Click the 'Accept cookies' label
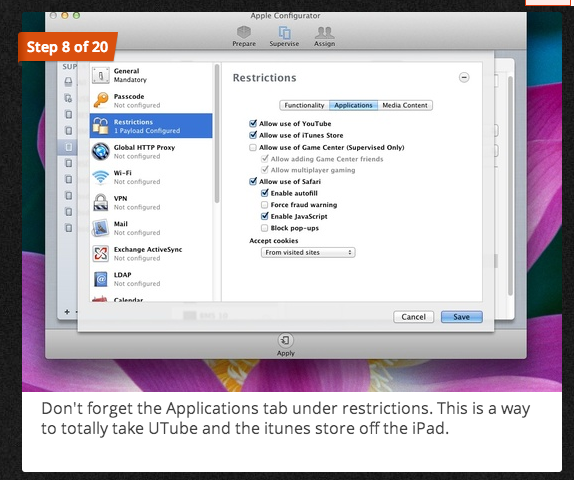The image size is (574, 480). tap(273, 241)
